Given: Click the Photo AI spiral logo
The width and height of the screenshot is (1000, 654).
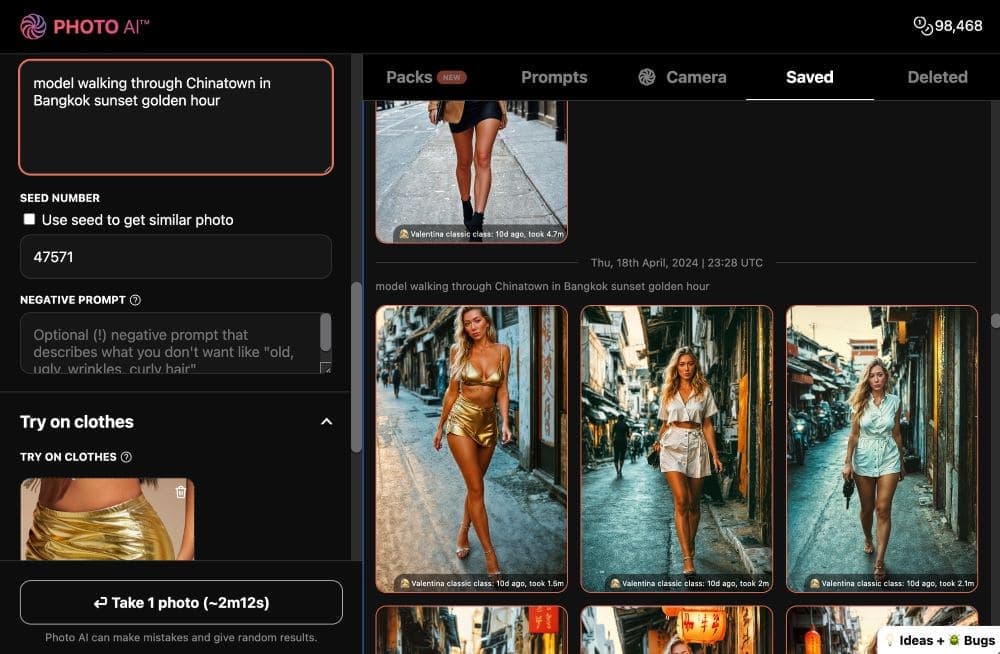Looking at the screenshot, I should 33,26.
